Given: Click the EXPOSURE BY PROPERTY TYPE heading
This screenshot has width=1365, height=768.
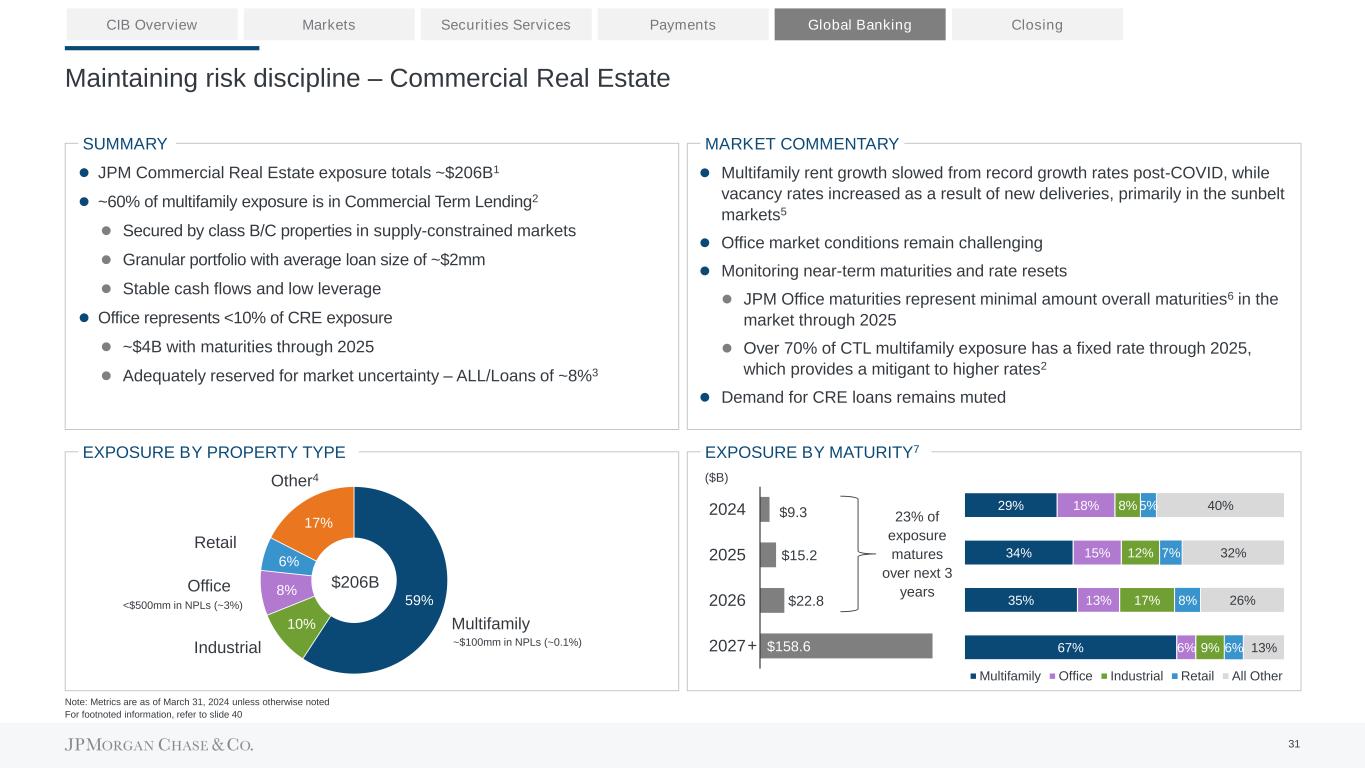Looking at the screenshot, I should tap(214, 452).
